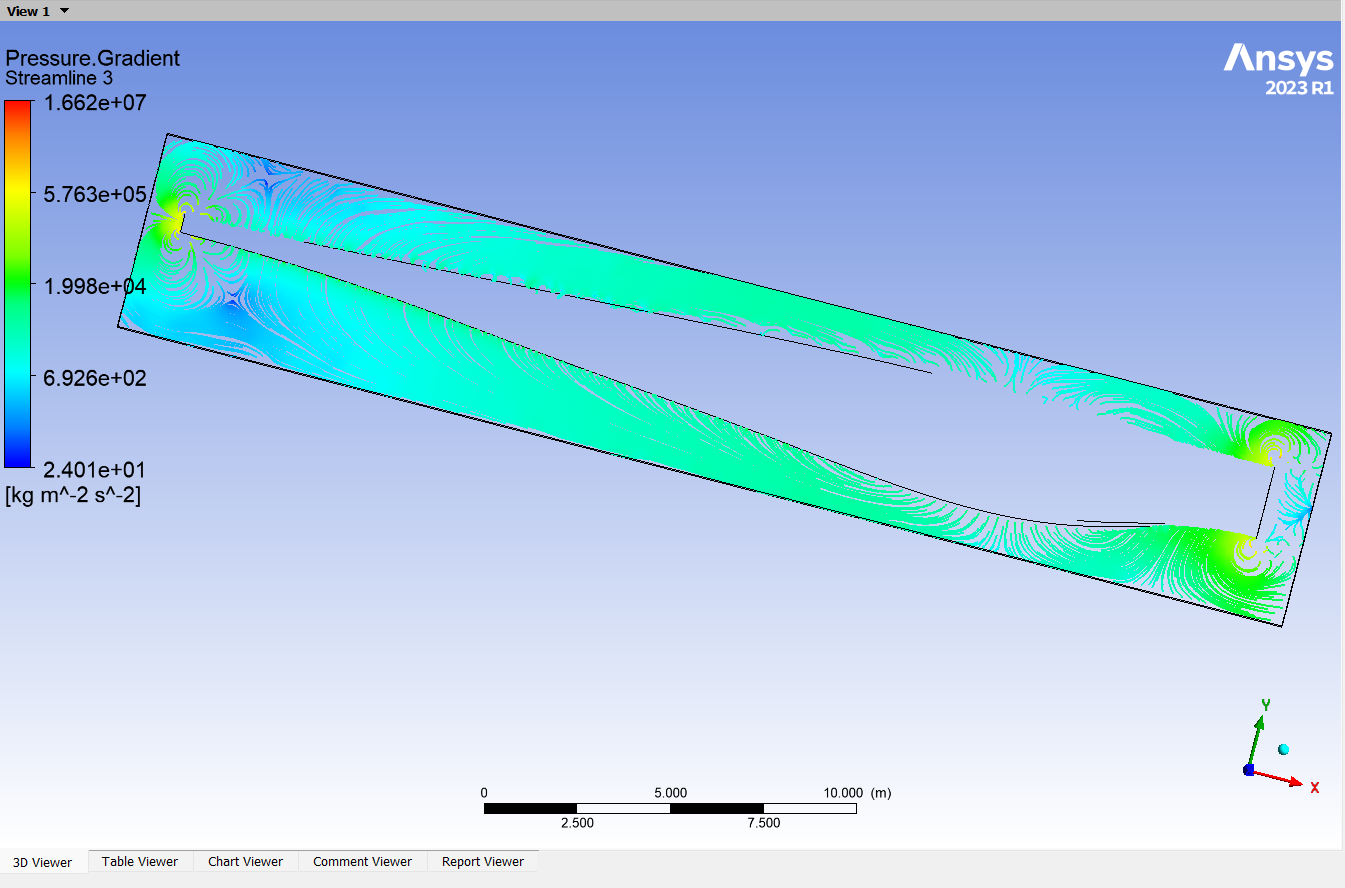
Task: Switch to the Chart Viewer tab
Action: [245, 861]
